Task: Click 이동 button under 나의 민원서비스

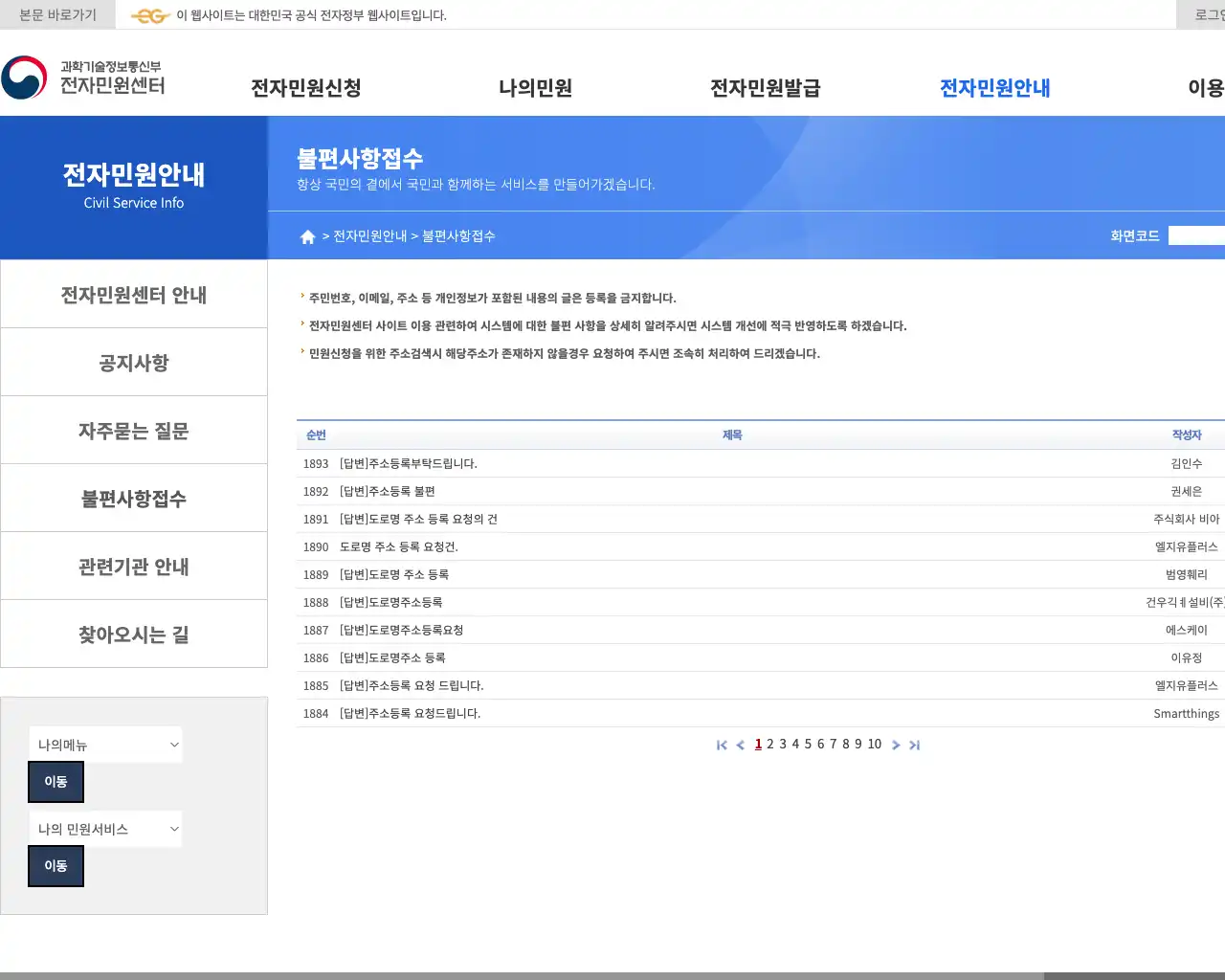Action: pyautogui.click(x=56, y=866)
